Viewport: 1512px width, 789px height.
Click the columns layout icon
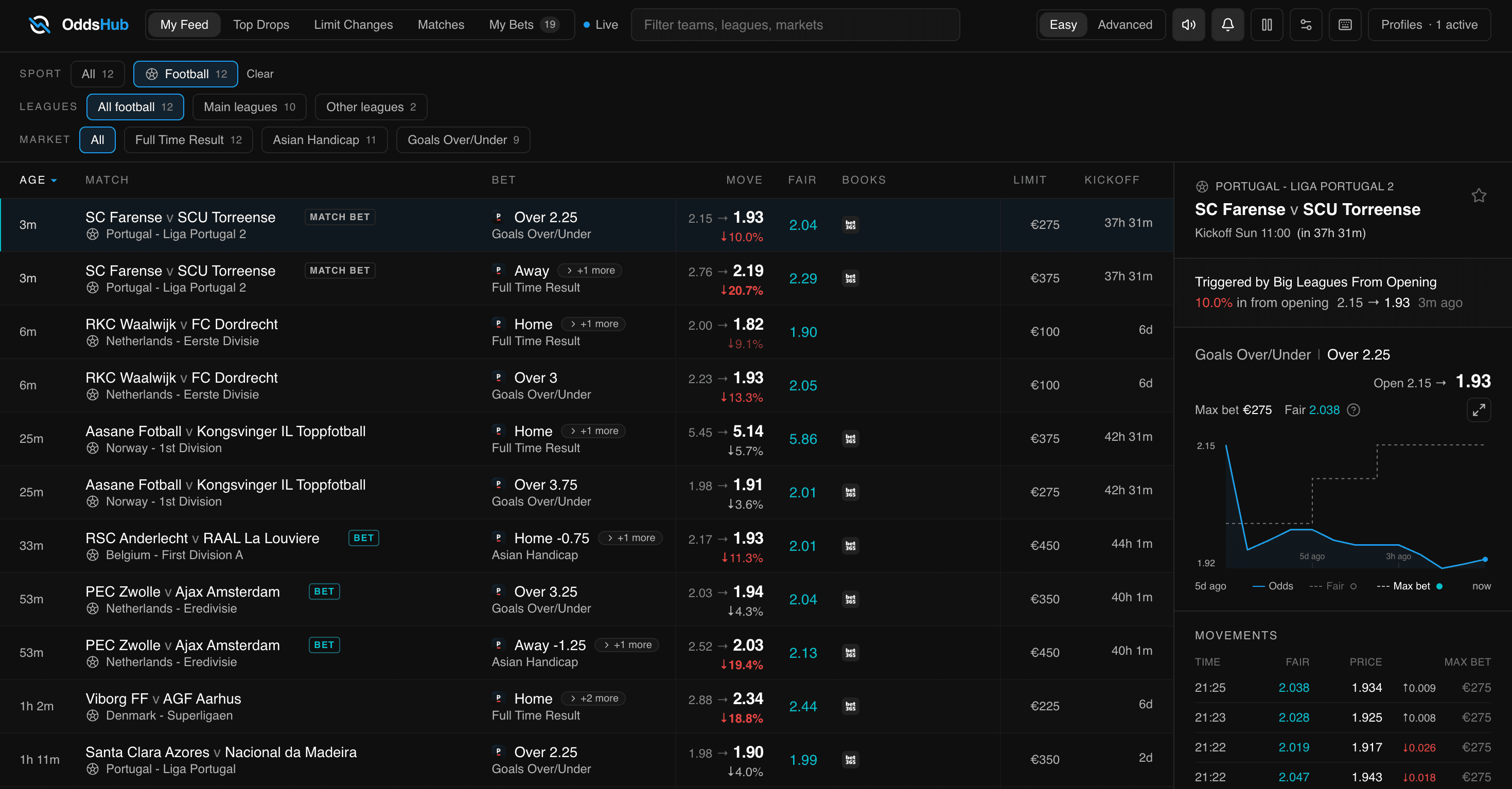tap(1267, 25)
